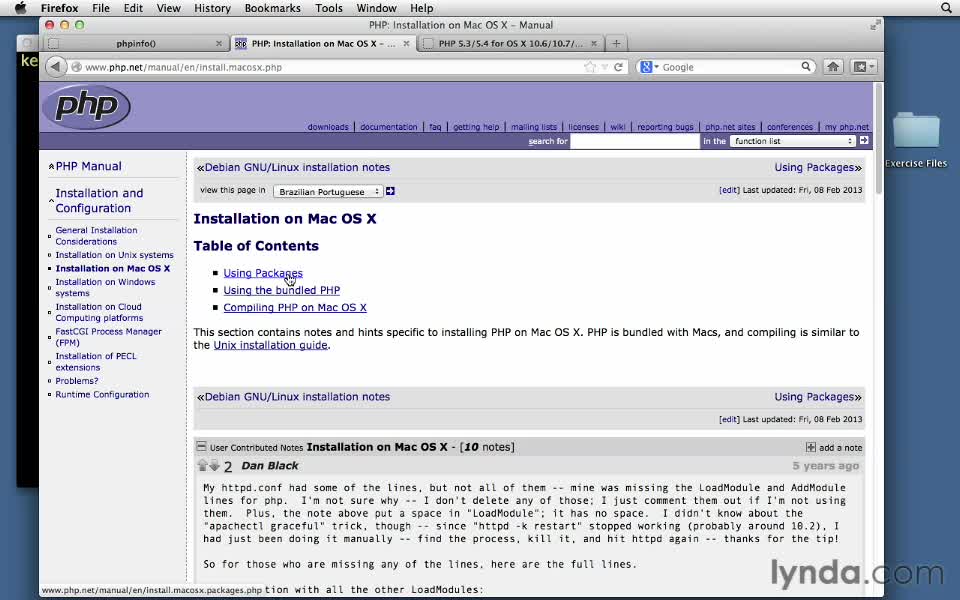Image resolution: width=960 pixels, height=600 pixels.
Task: Reload the page with the refresh icon
Action: click(x=619, y=67)
